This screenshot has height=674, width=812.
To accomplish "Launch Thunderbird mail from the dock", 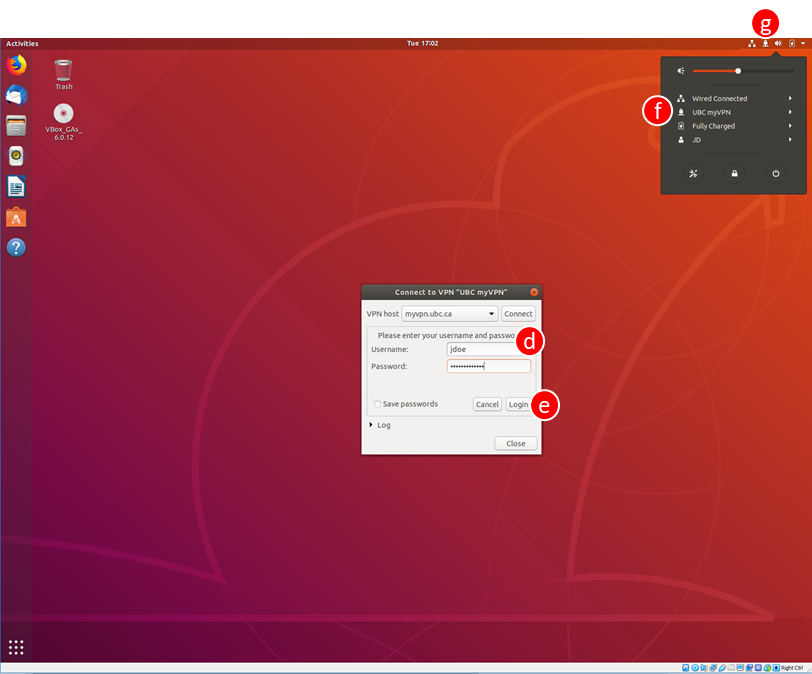I will (x=16, y=95).
